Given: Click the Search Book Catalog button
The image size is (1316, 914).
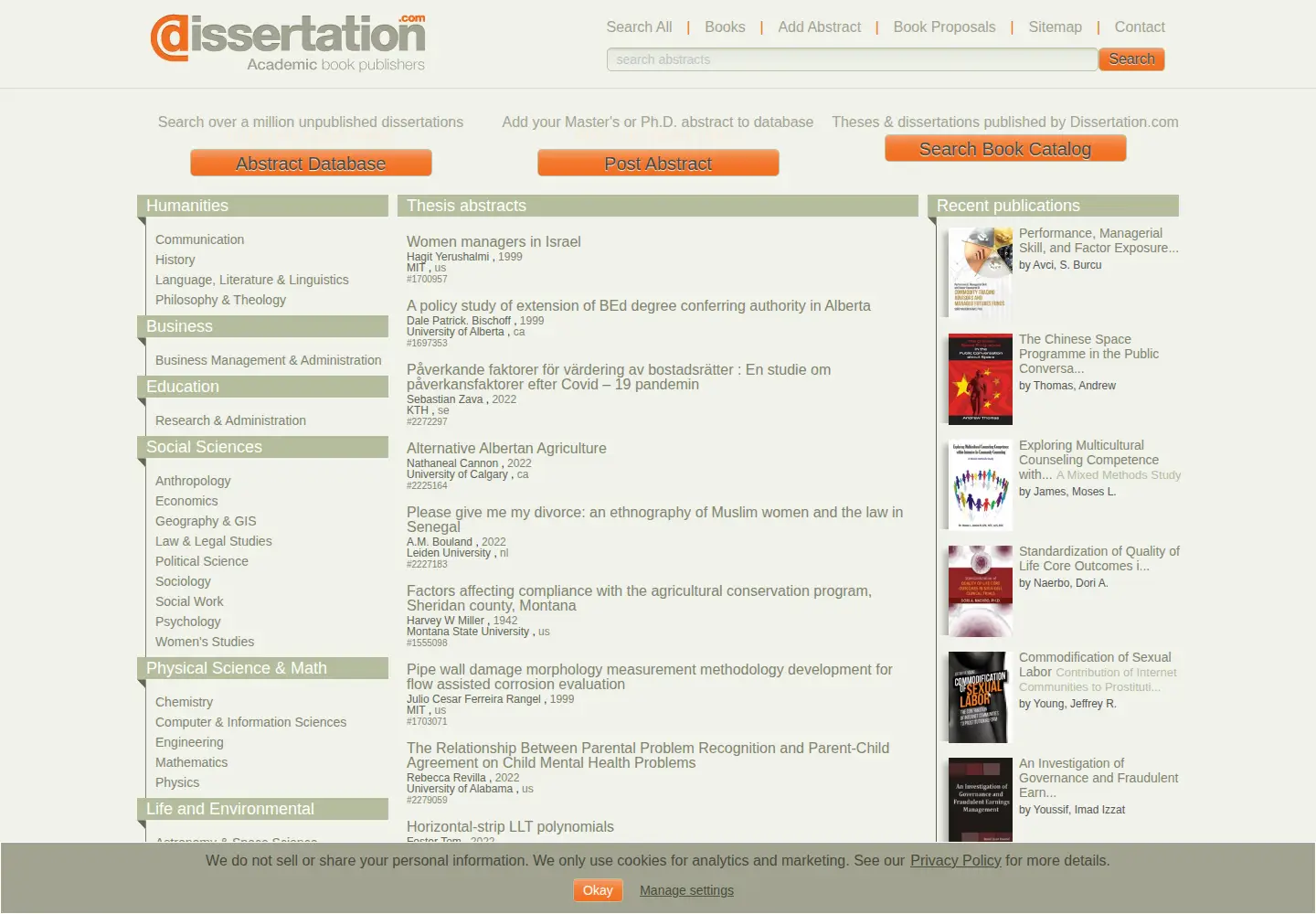Looking at the screenshot, I should tap(1005, 149).
